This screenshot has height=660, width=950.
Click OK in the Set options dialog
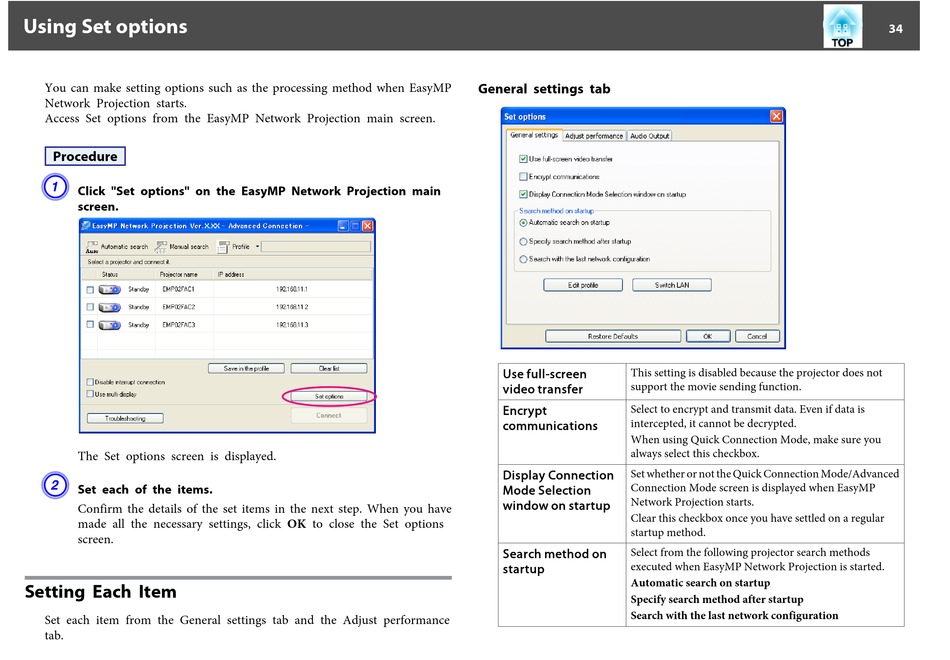pyautogui.click(x=708, y=336)
